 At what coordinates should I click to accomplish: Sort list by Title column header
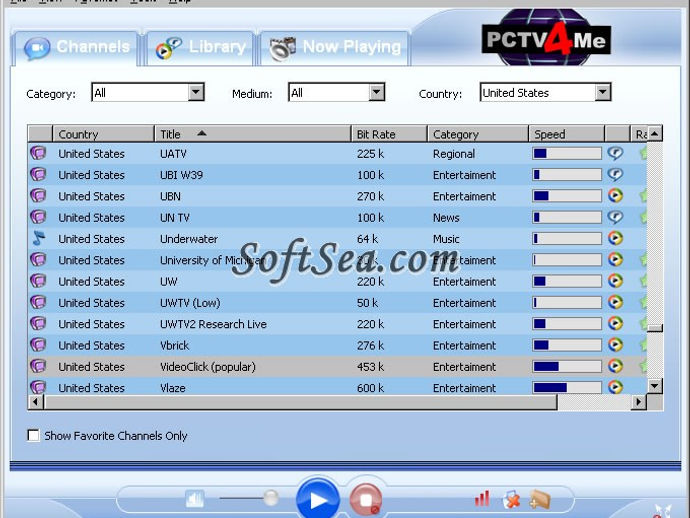[253, 134]
